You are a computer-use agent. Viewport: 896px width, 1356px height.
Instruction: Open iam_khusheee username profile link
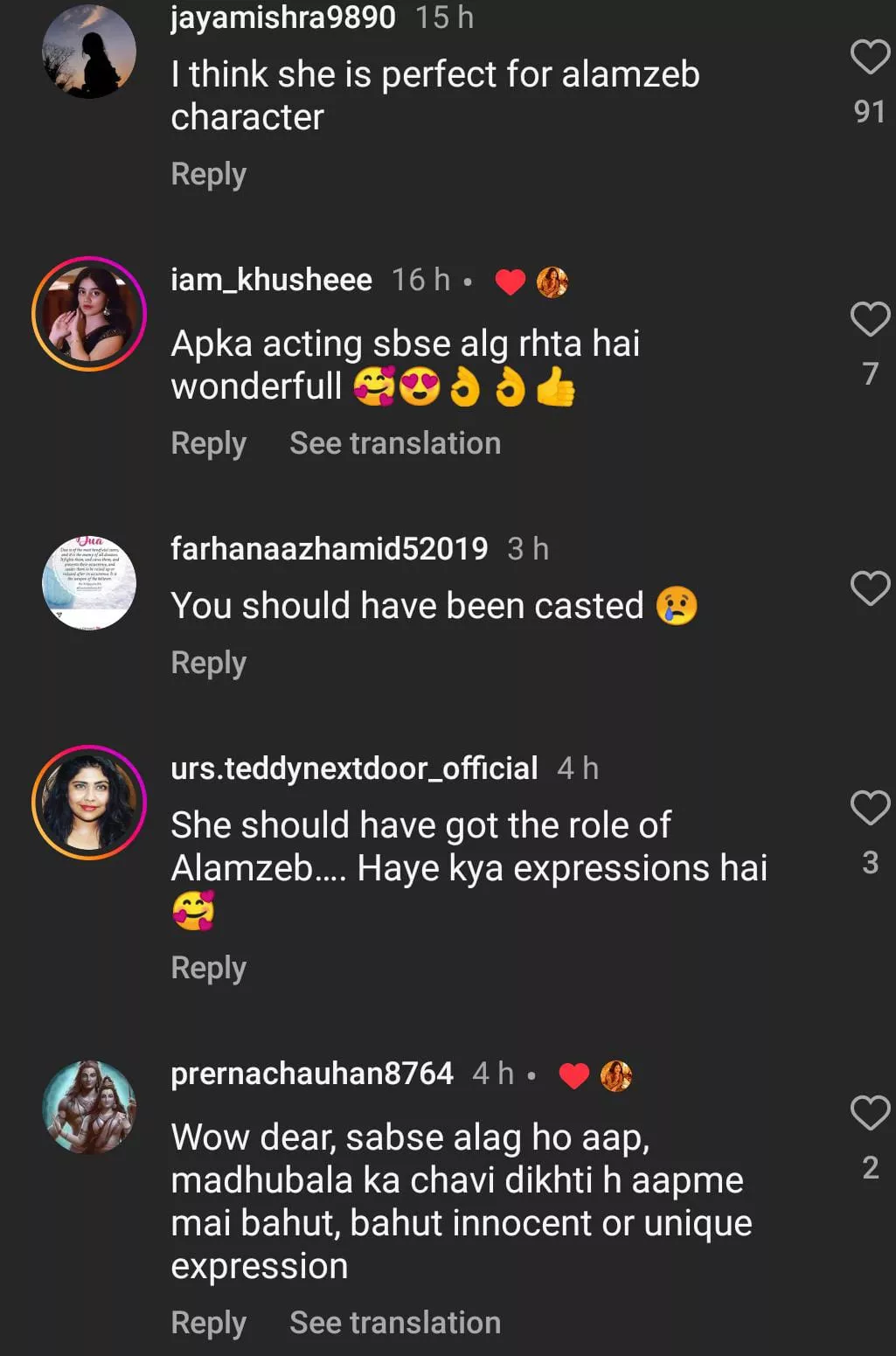click(271, 280)
